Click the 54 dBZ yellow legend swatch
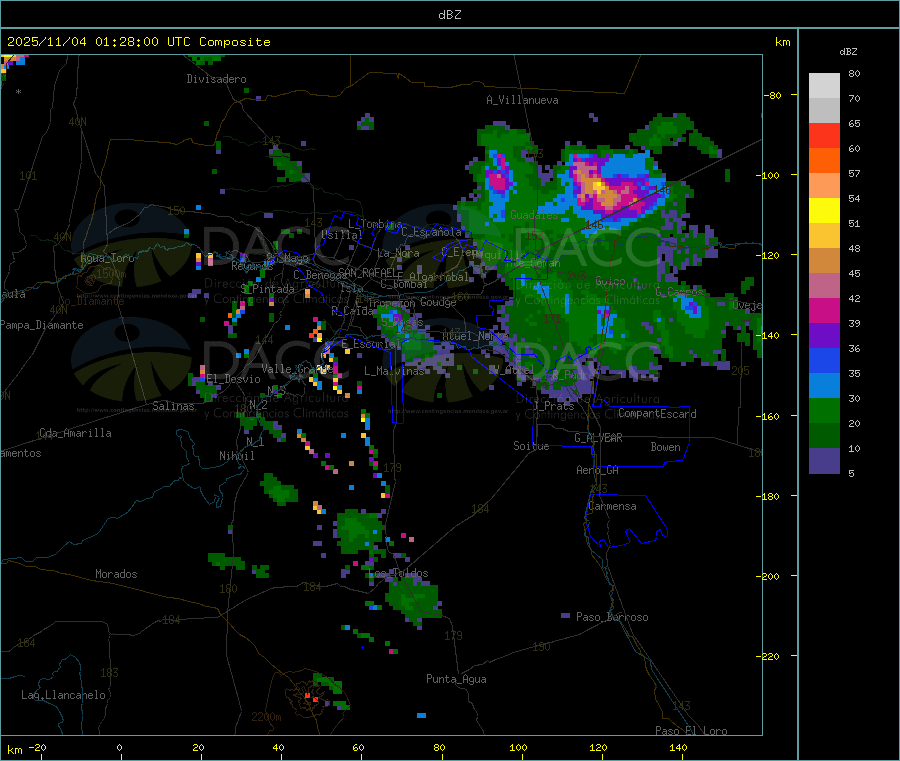Screen dimensions: 900x761 point(824,211)
